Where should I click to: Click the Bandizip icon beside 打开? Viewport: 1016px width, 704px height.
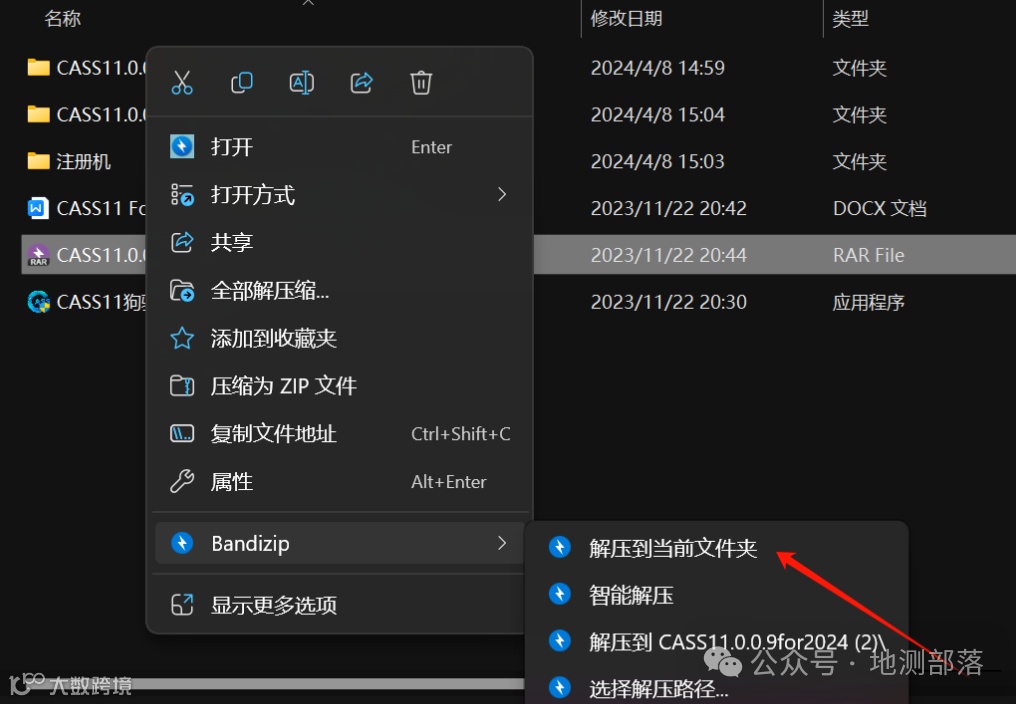[182, 147]
